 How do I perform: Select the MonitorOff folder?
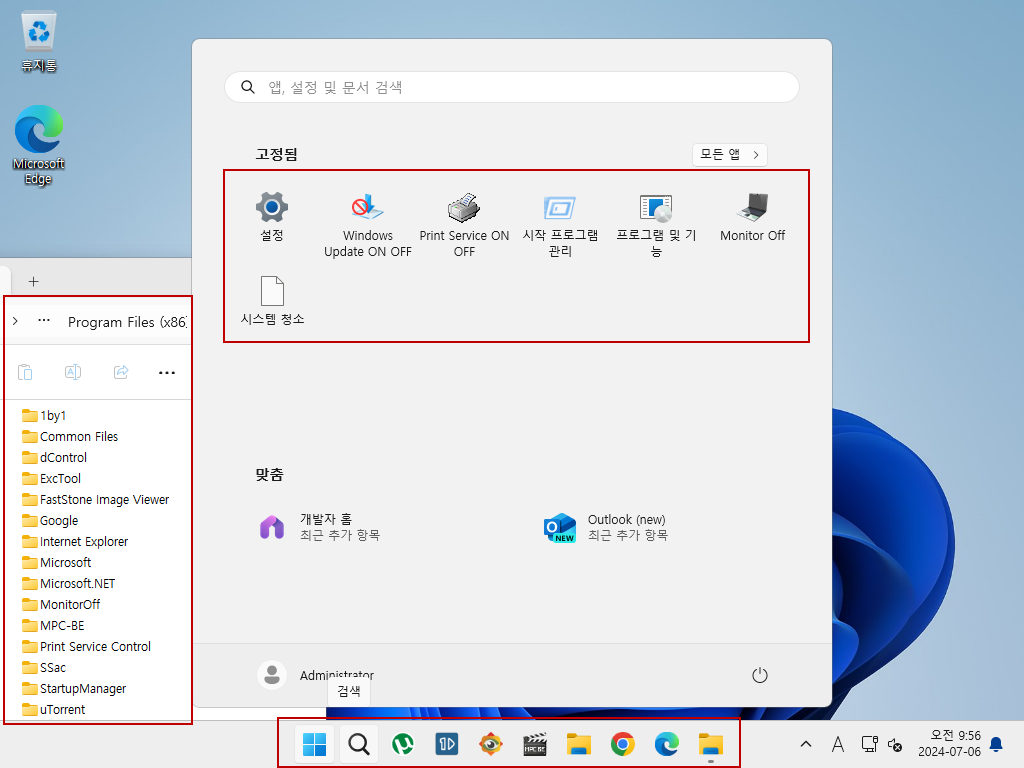(x=61, y=604)
